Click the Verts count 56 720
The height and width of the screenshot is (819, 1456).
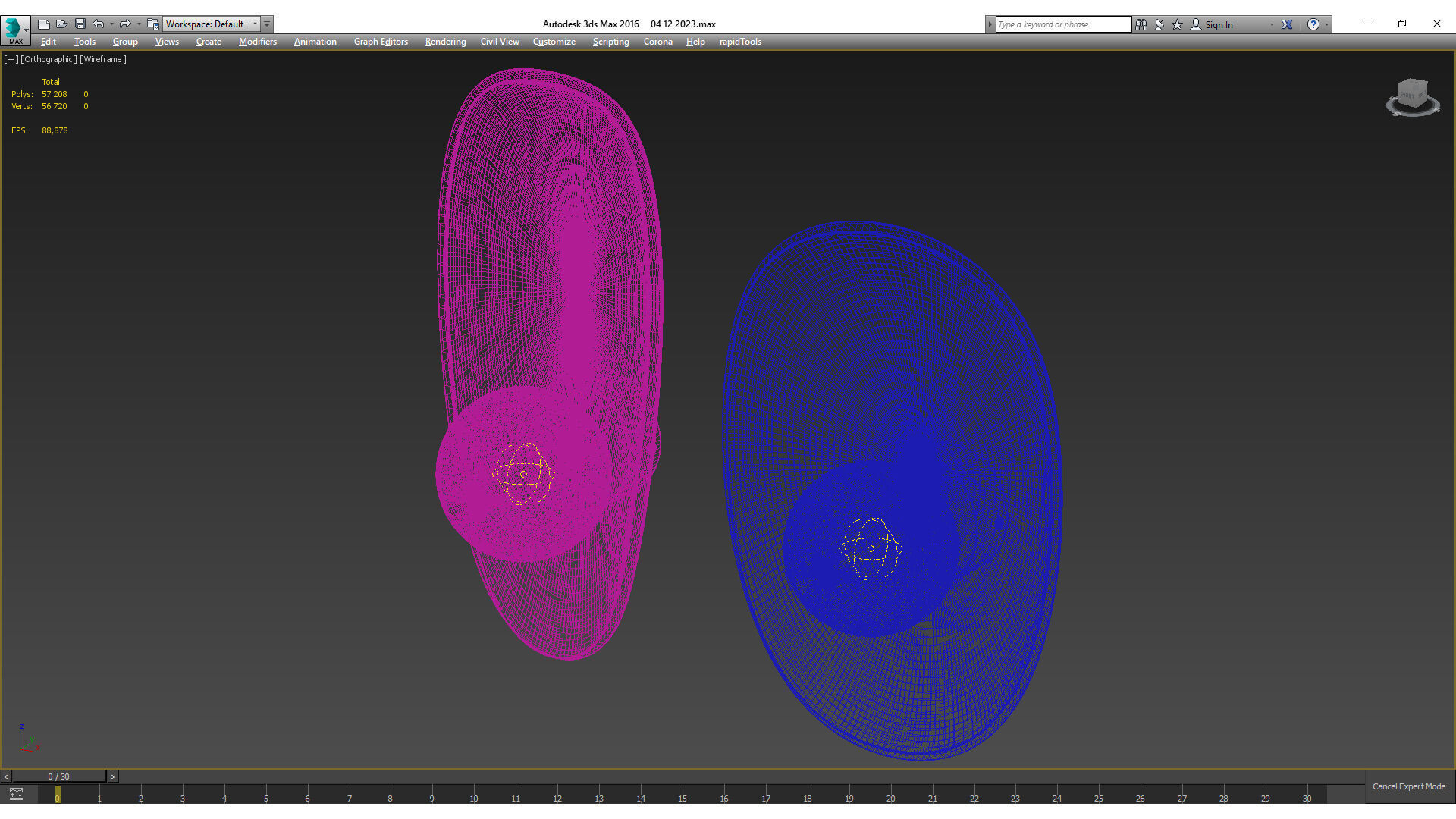55,106
